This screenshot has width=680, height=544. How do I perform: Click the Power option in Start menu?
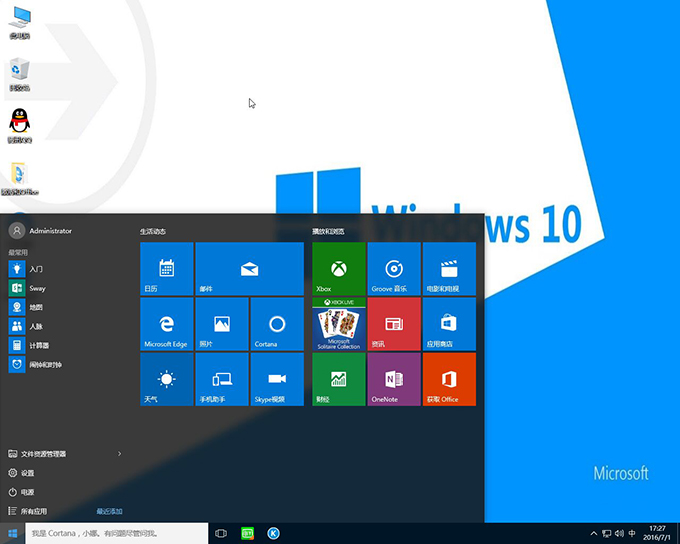(x=28, y=492)
